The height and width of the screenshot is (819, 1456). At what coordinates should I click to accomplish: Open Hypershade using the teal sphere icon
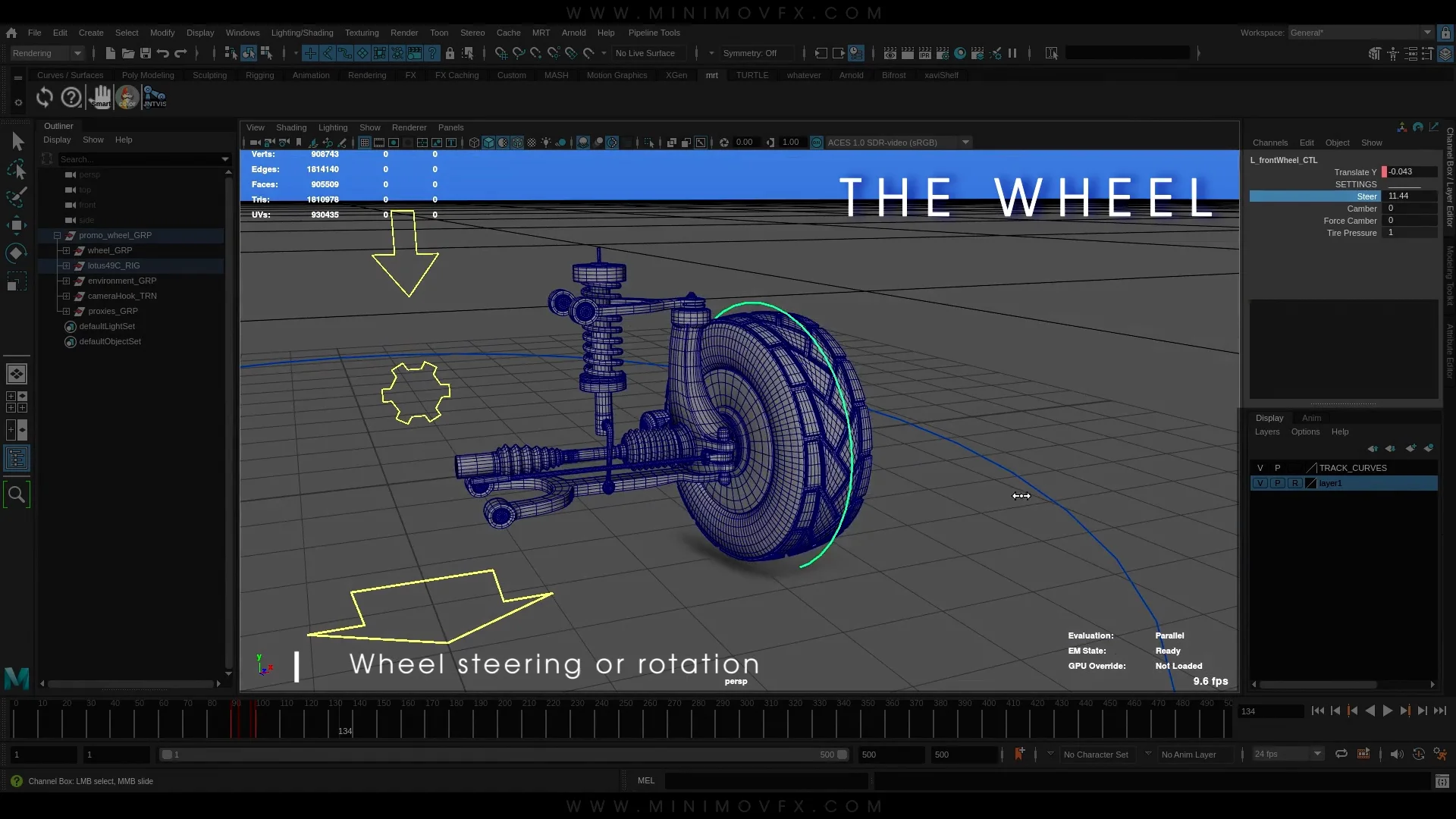[x=961, y=53]
